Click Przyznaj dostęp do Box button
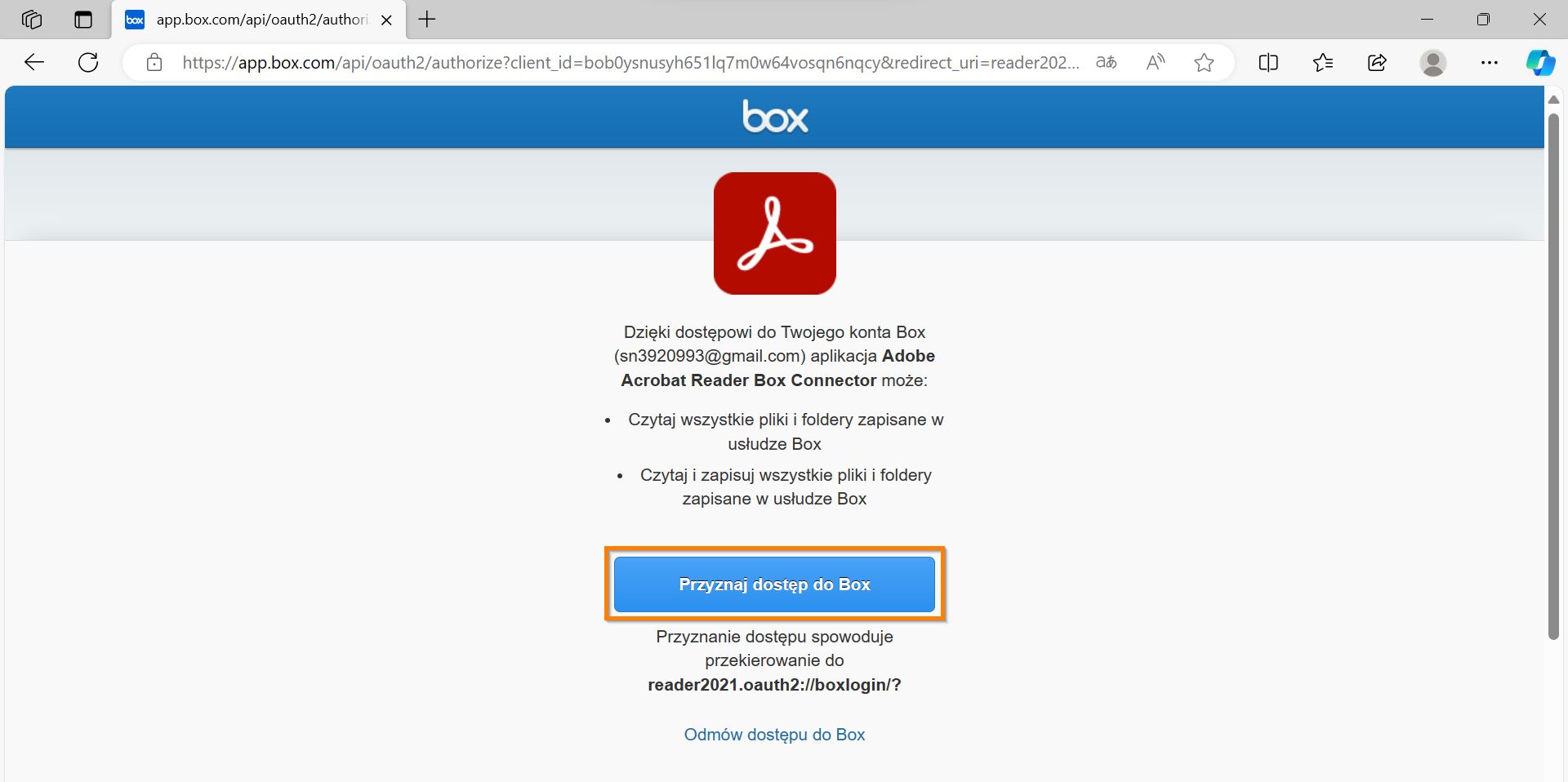 pos(774,584)
